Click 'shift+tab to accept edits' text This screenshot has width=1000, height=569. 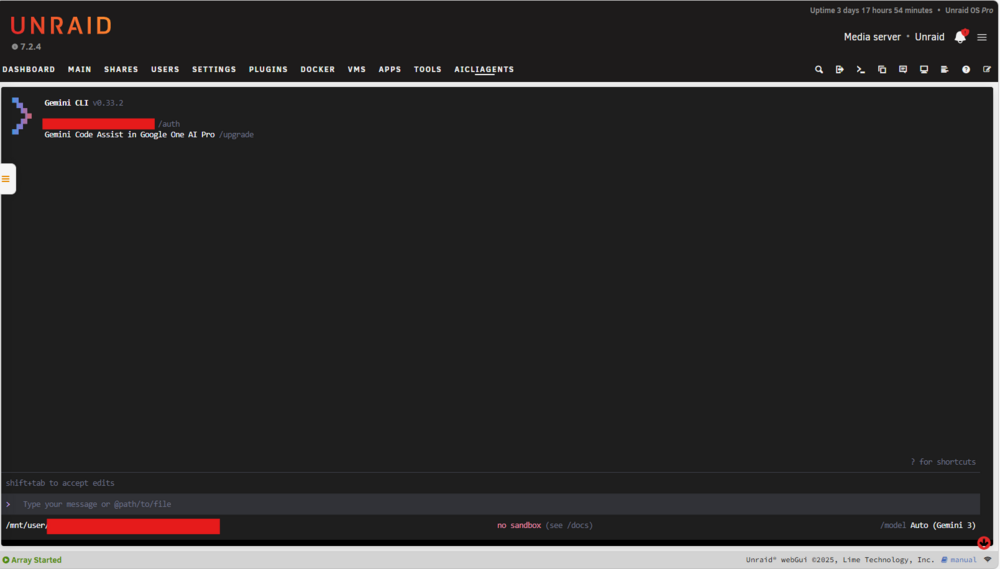click(60, 483)
